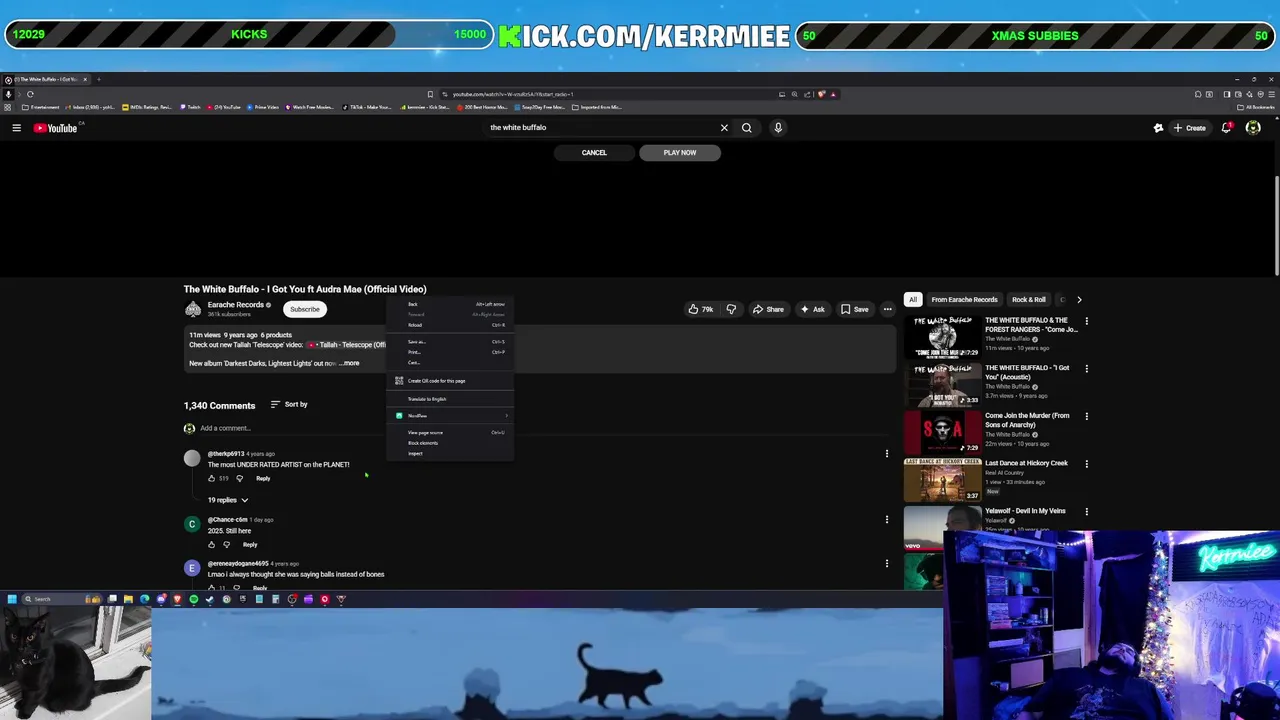Reload the page using browser reload icon
Screen dimensions: 1280x720
click(30, 94)
